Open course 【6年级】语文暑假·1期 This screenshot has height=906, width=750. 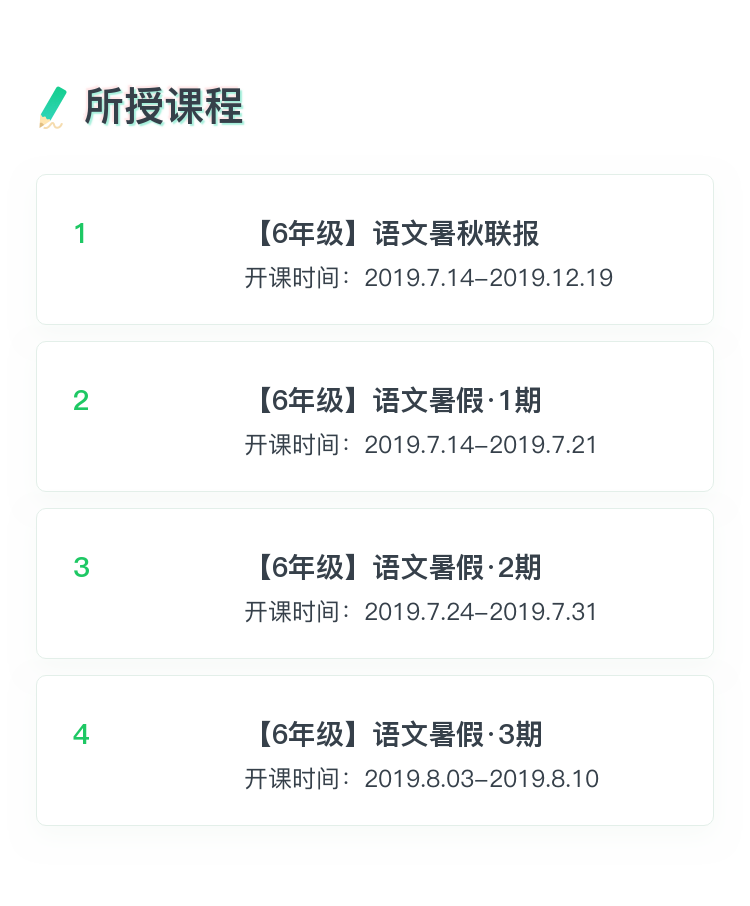click(398, 400)
